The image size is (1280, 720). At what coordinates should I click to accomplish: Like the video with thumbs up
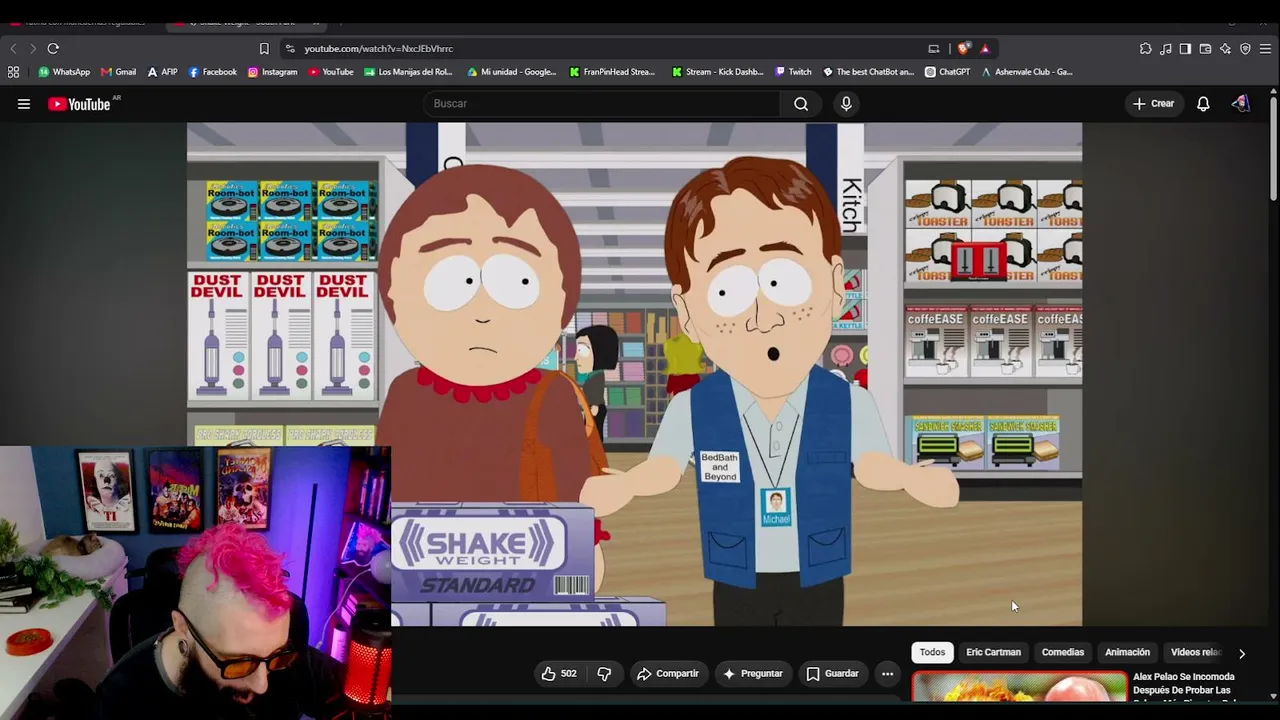click(x=559, y=674)
